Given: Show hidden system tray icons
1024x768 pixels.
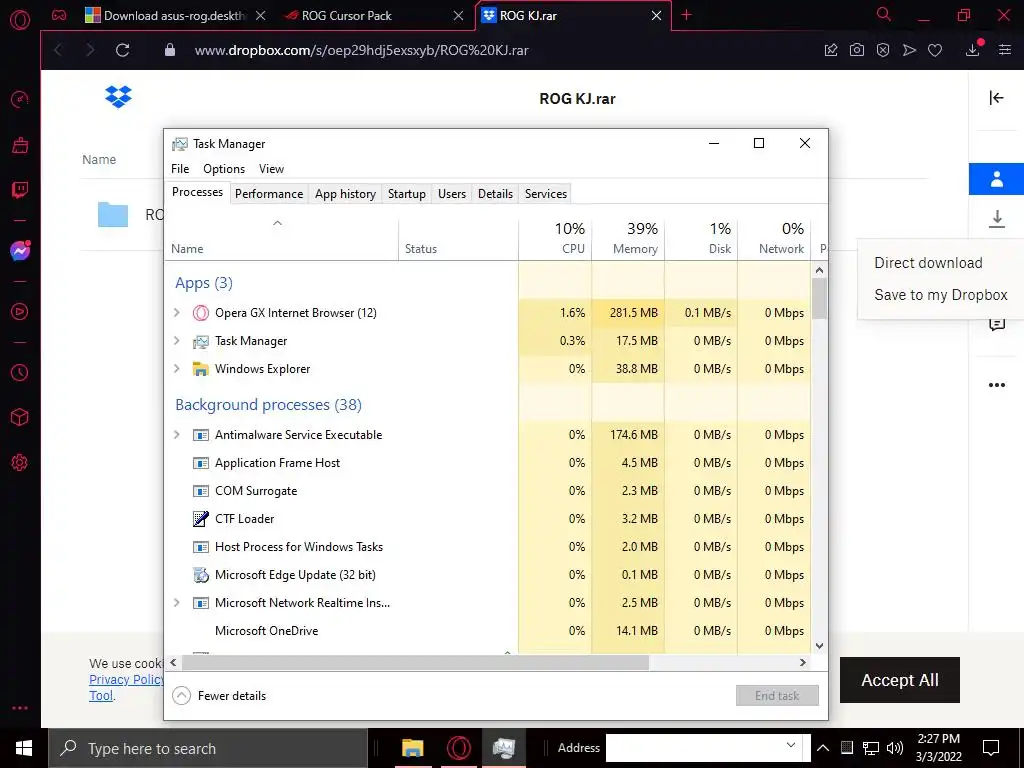Looking at the screenshot, I should 823,748.
